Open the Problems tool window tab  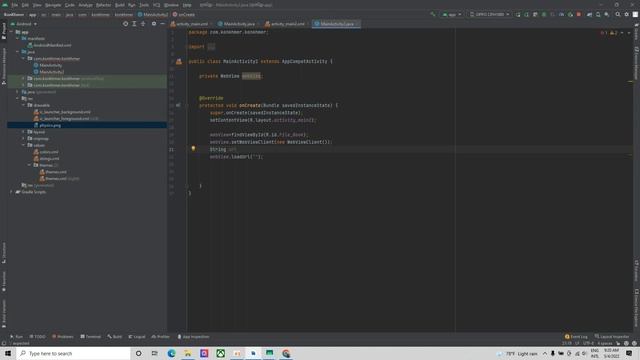tap(63, 337)
